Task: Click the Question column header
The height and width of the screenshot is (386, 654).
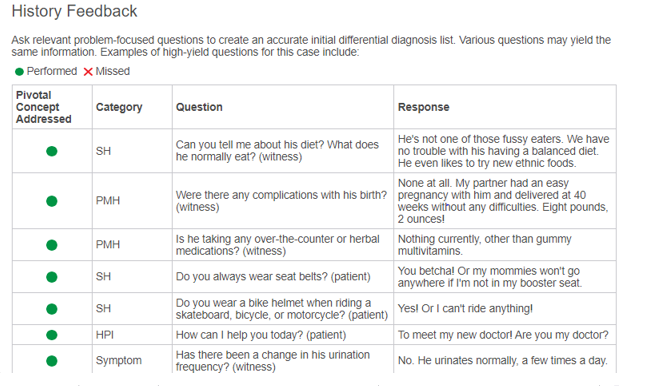Action: pos(199,107)
